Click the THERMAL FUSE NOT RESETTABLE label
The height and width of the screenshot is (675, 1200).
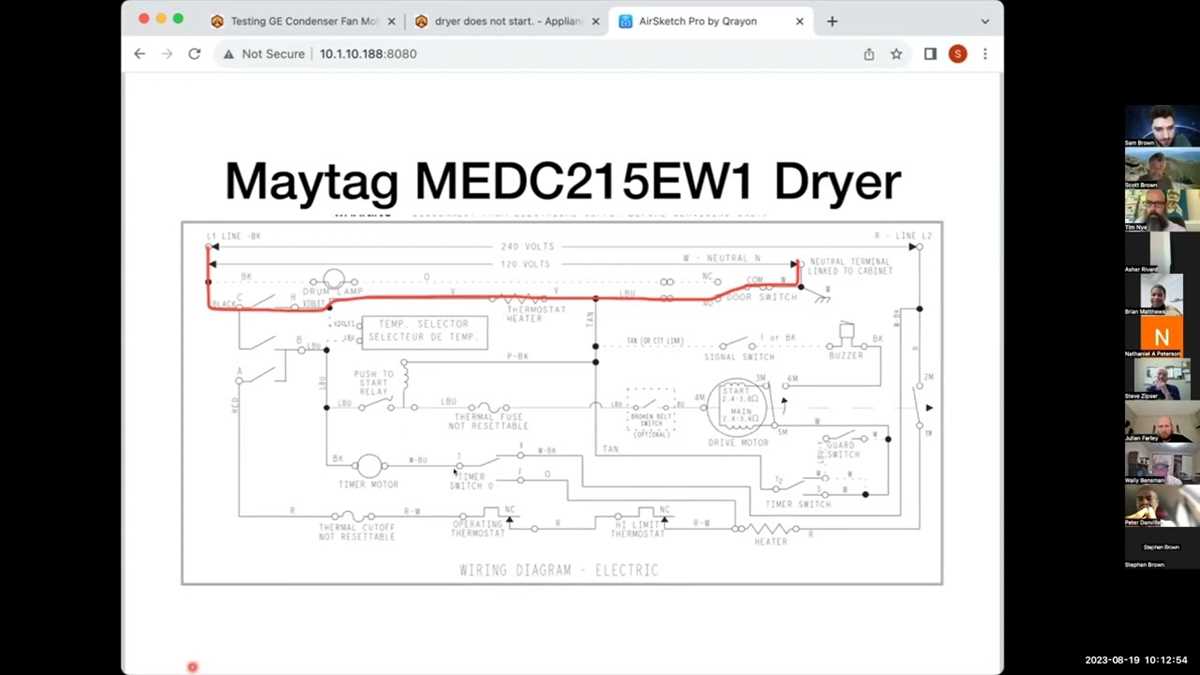pos(489,421)
